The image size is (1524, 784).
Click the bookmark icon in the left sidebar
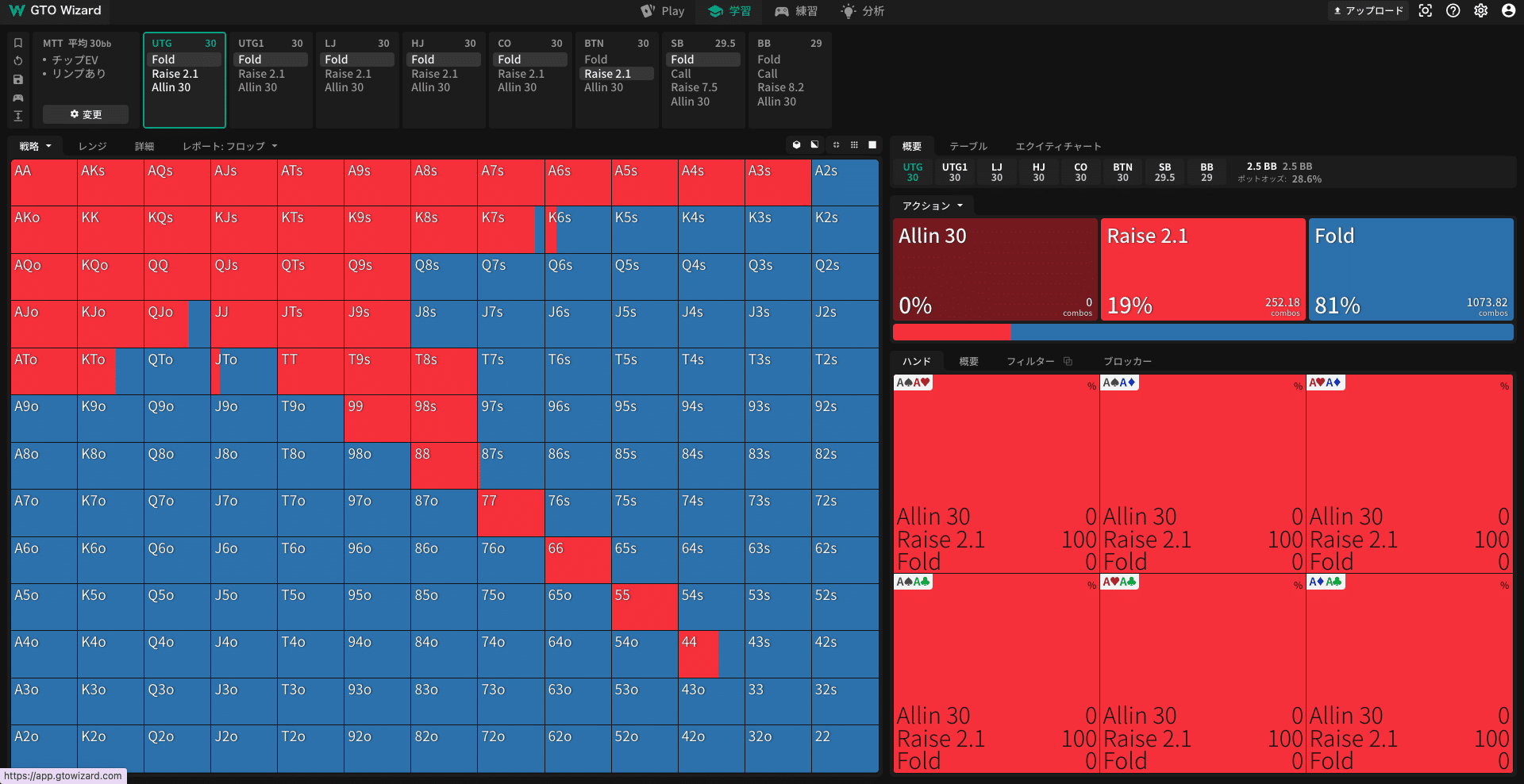(18, 43)
